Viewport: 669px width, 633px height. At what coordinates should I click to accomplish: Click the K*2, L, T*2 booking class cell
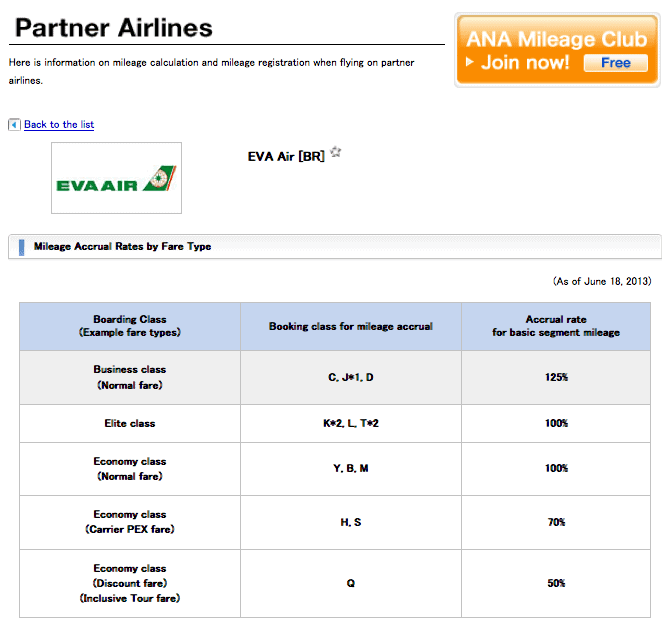point(351,424)
